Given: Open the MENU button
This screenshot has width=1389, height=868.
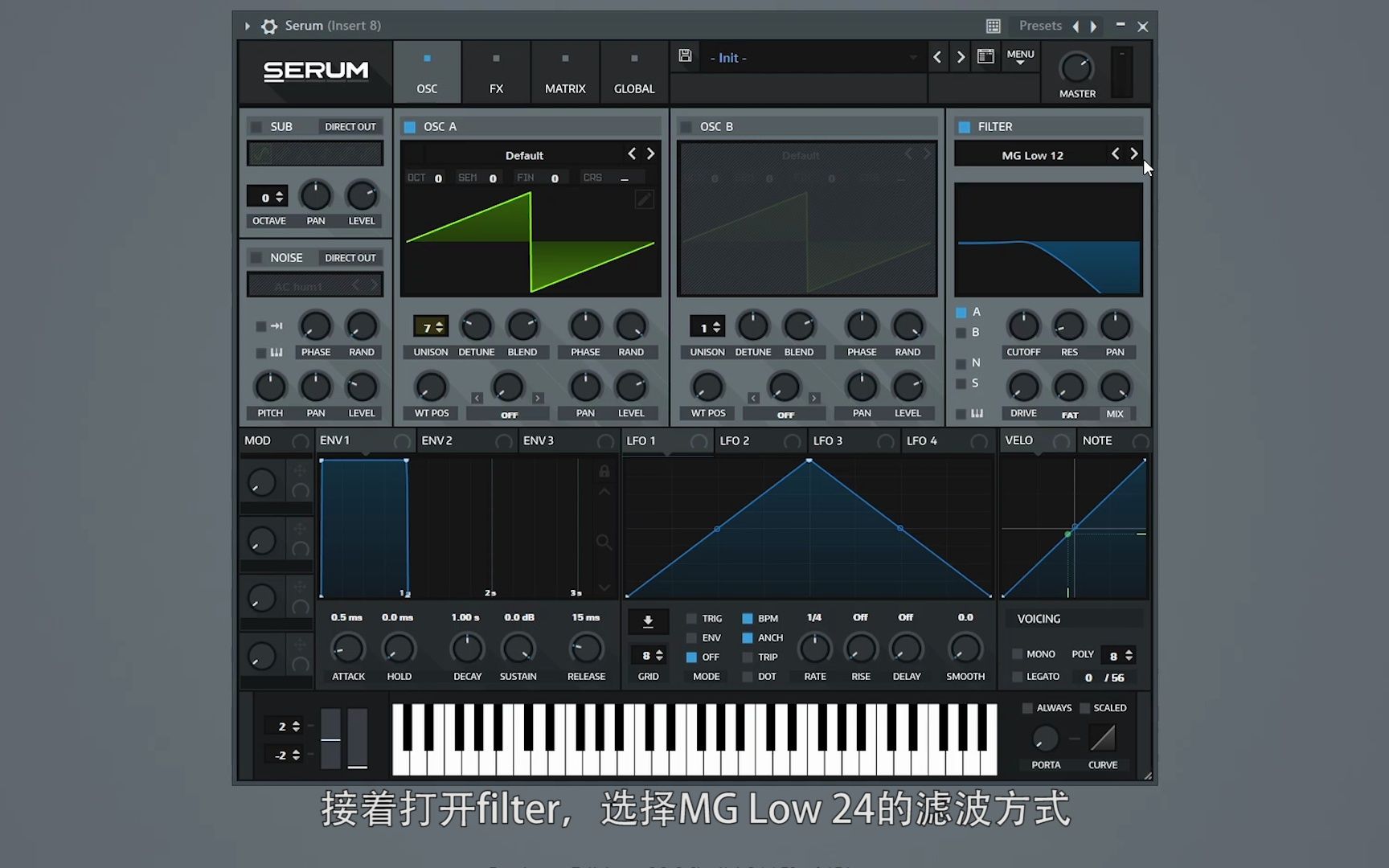Looking at the screenshot, I should coord(1020,57).
